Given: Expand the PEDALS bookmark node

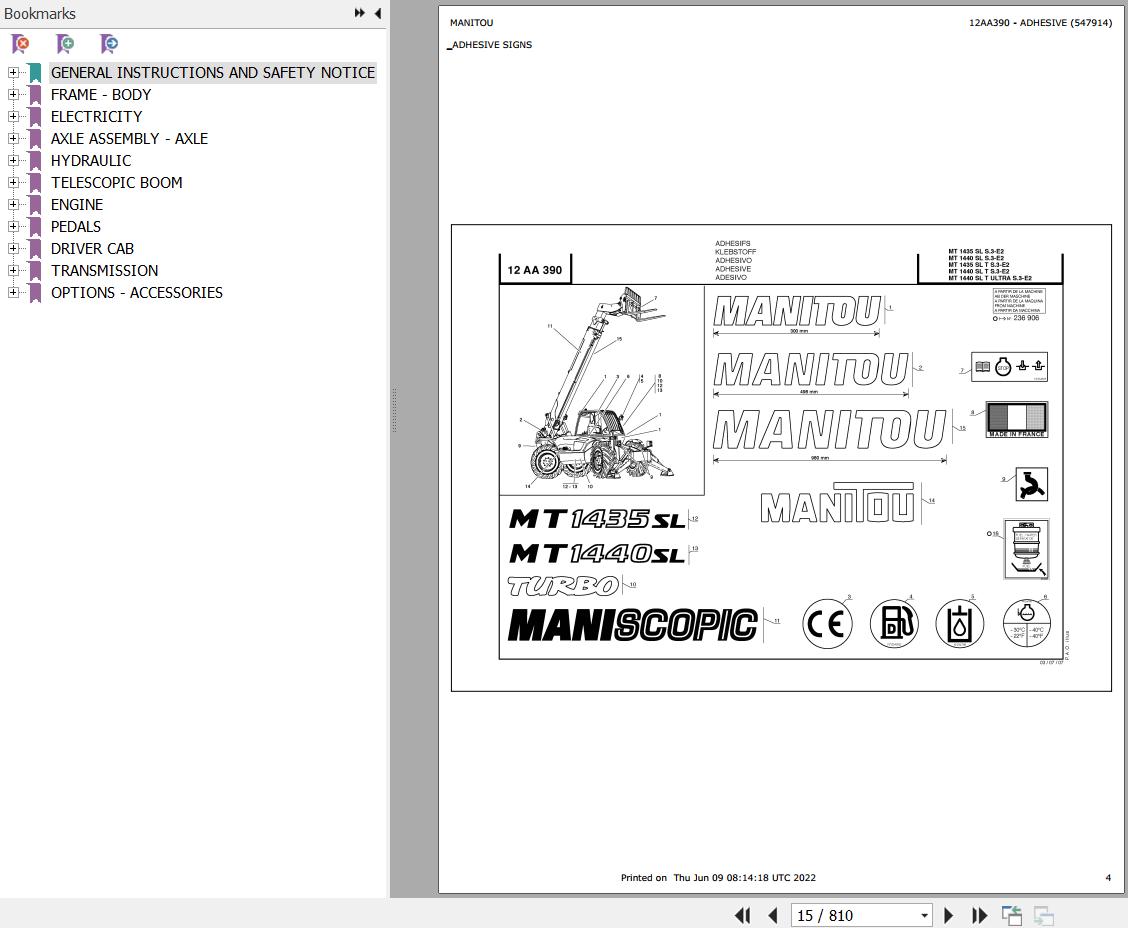Looking at the screenshot, I should tap(13, 227).
